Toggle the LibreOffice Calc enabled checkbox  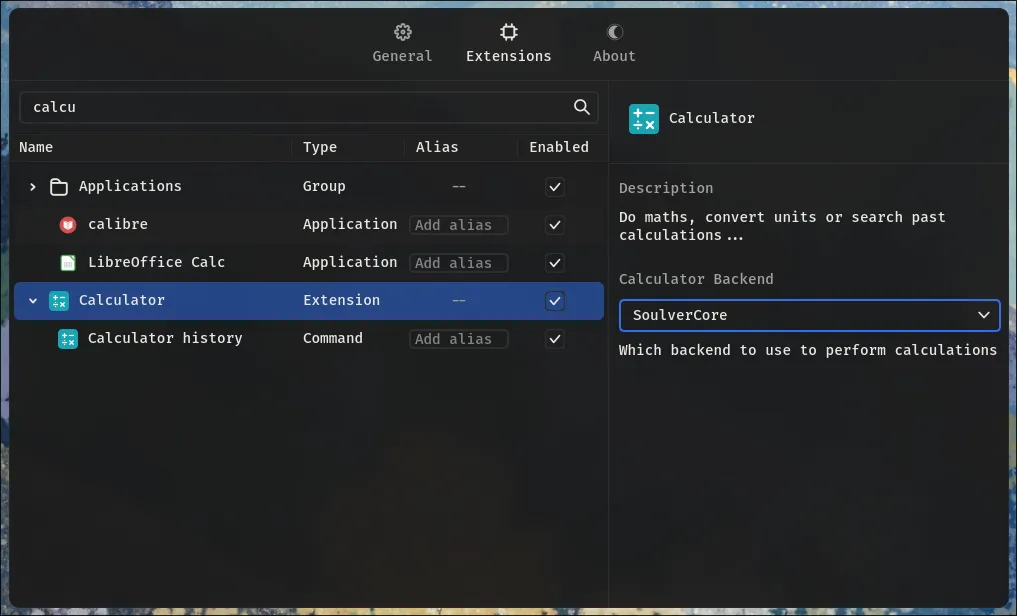(x=555, y=263)
